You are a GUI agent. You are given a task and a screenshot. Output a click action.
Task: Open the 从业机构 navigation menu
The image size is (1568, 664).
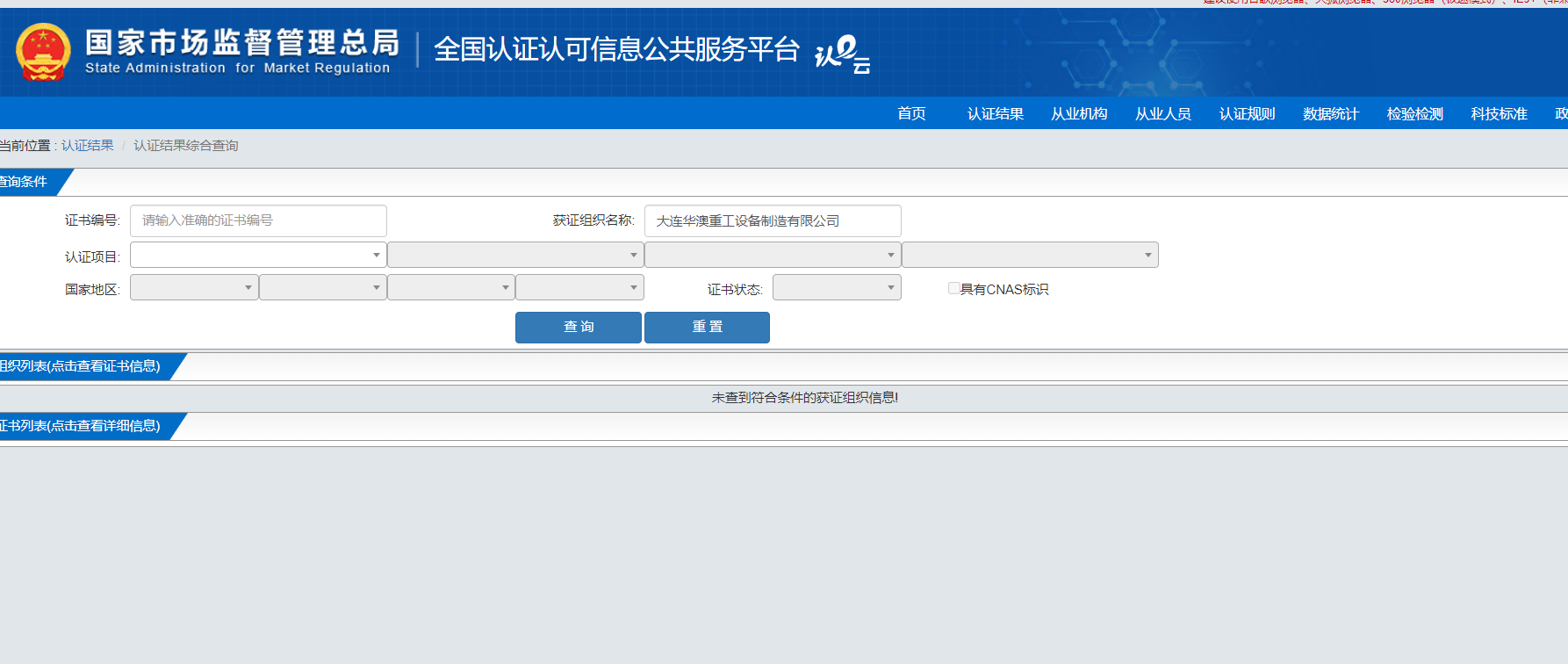pos(1079,113)
